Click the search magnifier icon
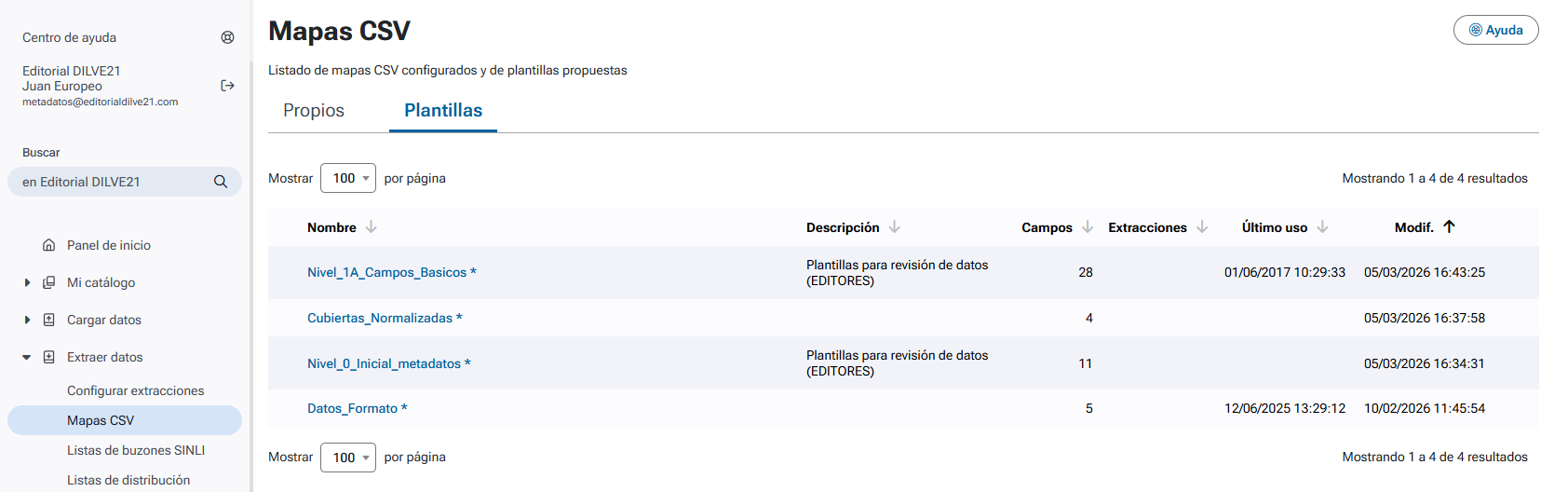 tap(221, 182)
